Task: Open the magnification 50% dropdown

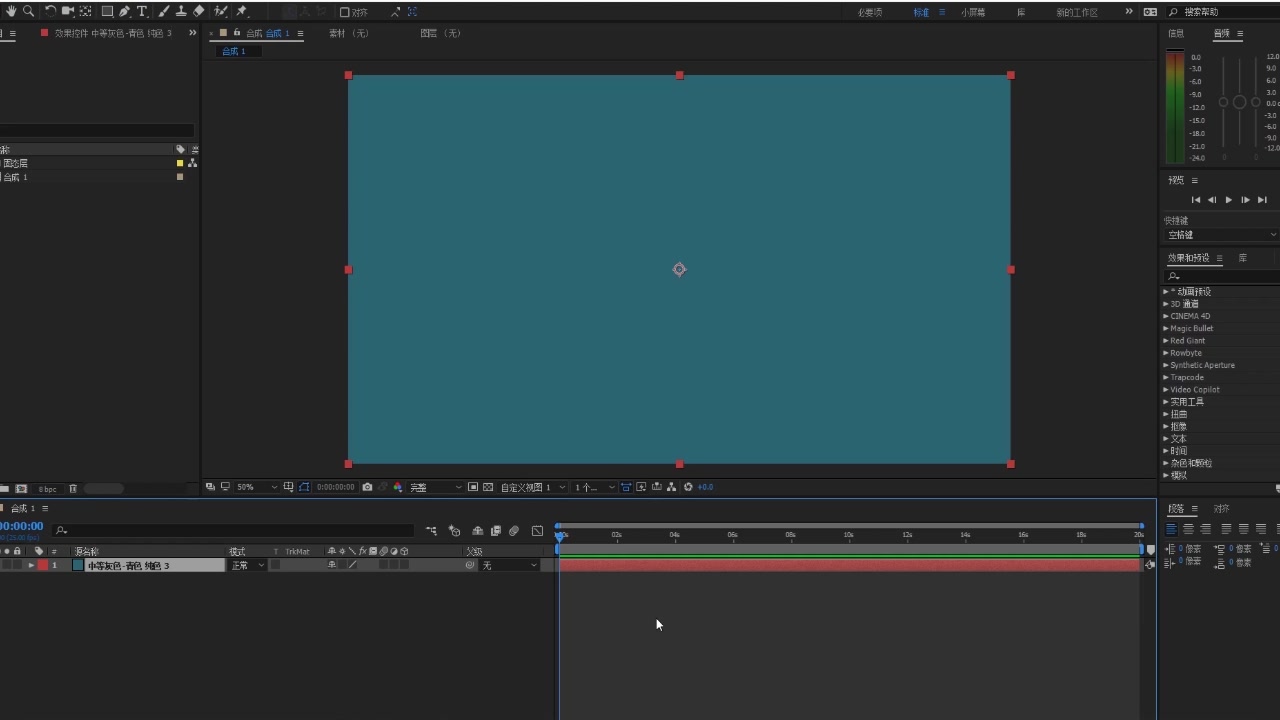Action: pos(257,487)
